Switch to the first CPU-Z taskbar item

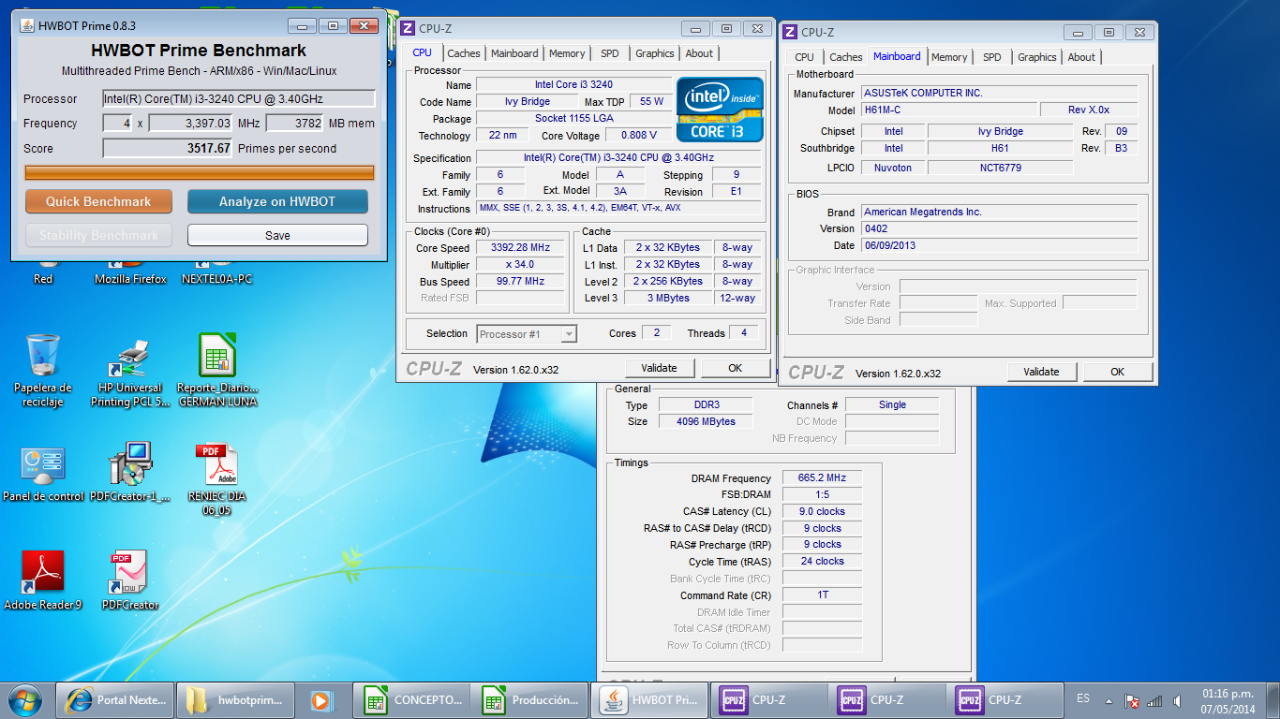[767, 700]
